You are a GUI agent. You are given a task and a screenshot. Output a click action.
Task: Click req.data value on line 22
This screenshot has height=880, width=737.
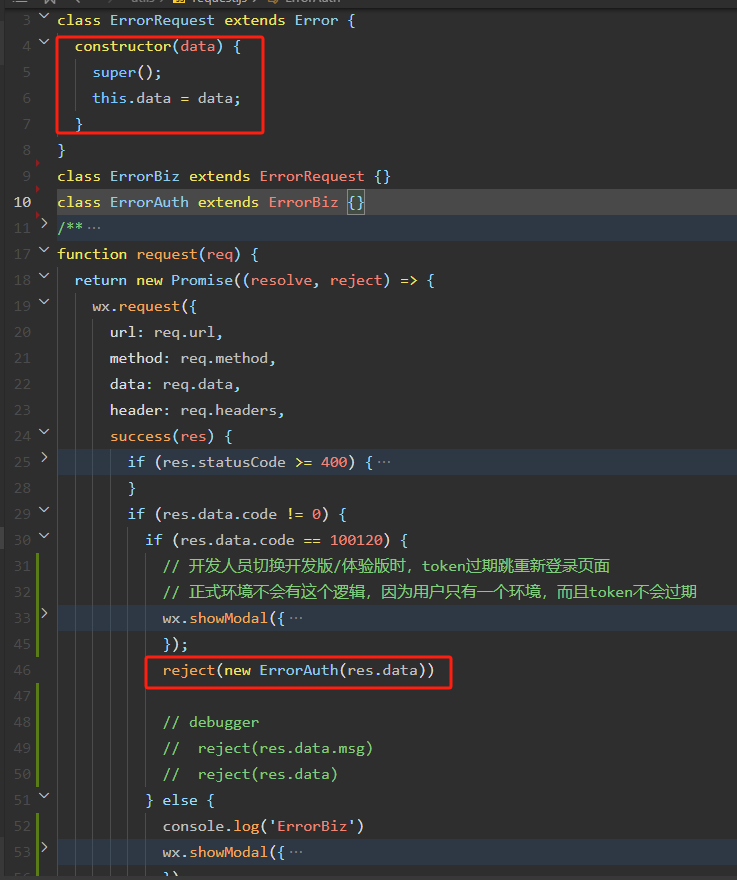(x=197, y=384)
